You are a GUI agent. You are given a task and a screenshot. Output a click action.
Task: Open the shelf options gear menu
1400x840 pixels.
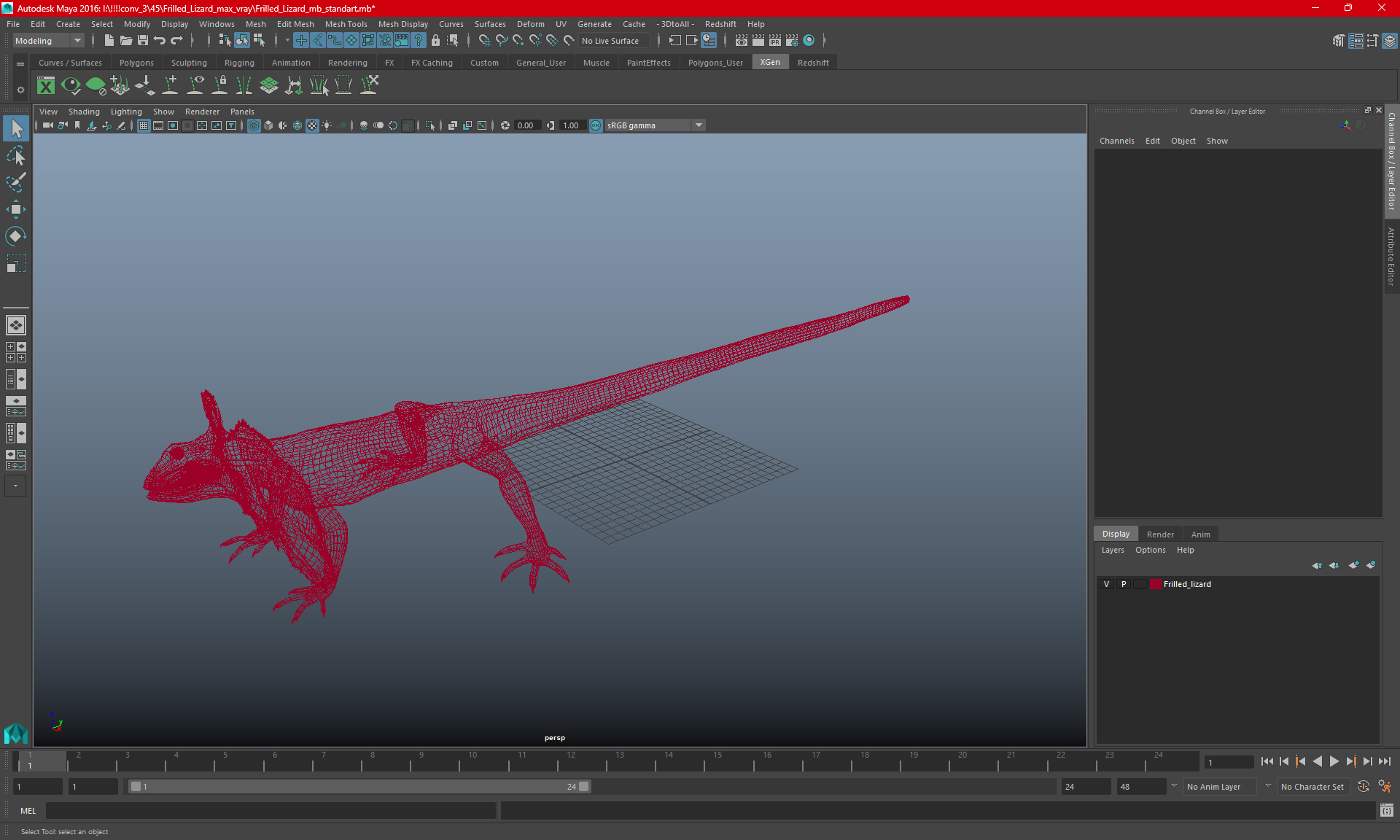20,90
